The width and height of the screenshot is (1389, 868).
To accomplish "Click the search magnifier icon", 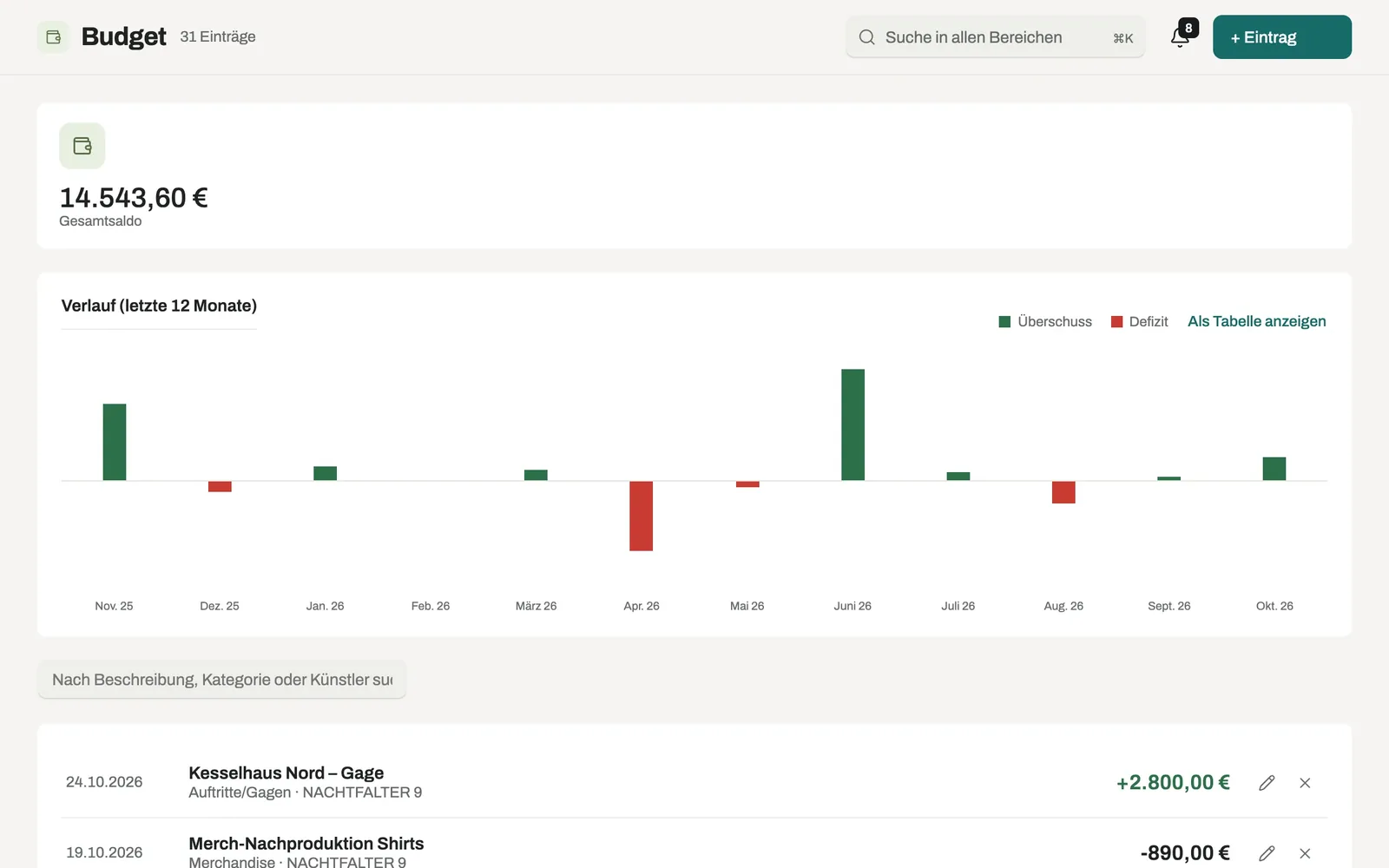I will 866,37.
